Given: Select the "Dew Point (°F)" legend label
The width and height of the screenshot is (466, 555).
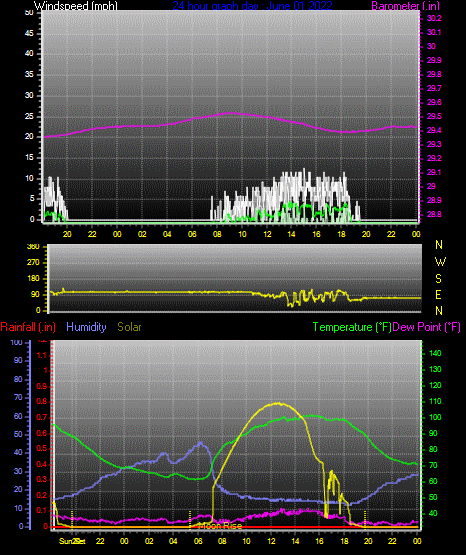Looking at the screenshot, I should tap(427, 327).
